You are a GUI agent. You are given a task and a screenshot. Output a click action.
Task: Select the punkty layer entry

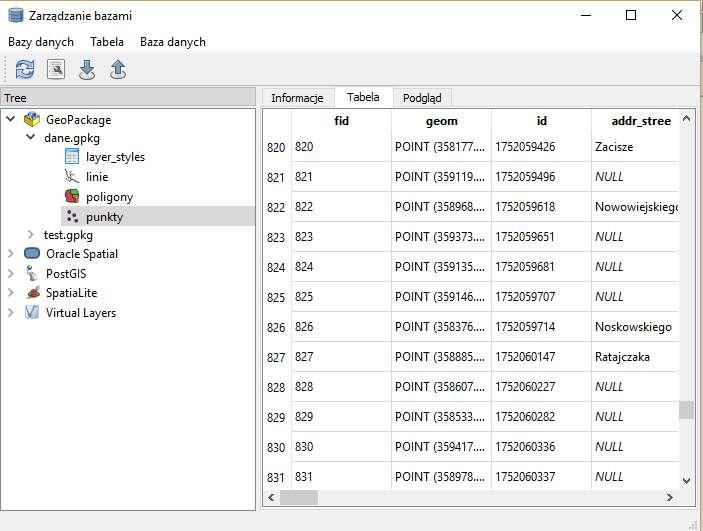104,217
